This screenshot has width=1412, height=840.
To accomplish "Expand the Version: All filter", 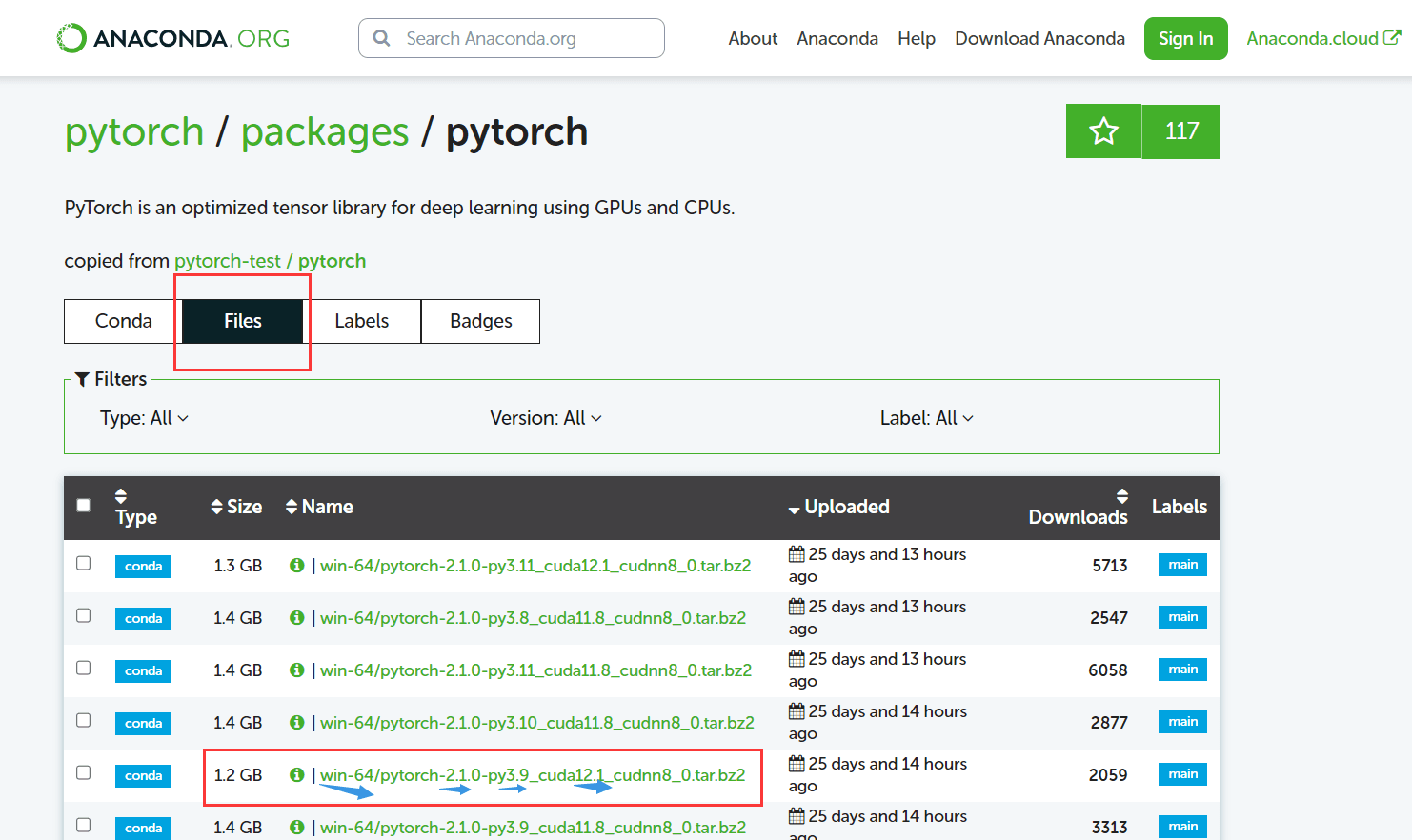I will (x=546, y=418).
